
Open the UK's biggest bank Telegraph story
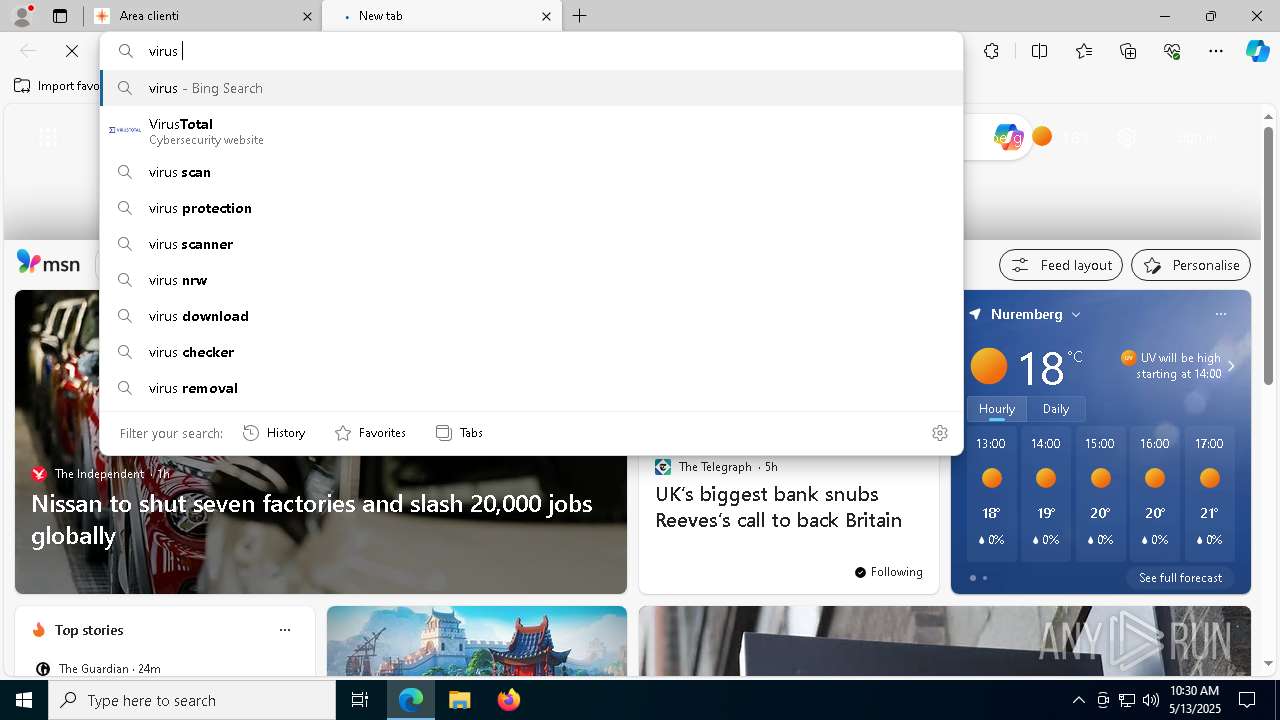click(x=779, y=507)
